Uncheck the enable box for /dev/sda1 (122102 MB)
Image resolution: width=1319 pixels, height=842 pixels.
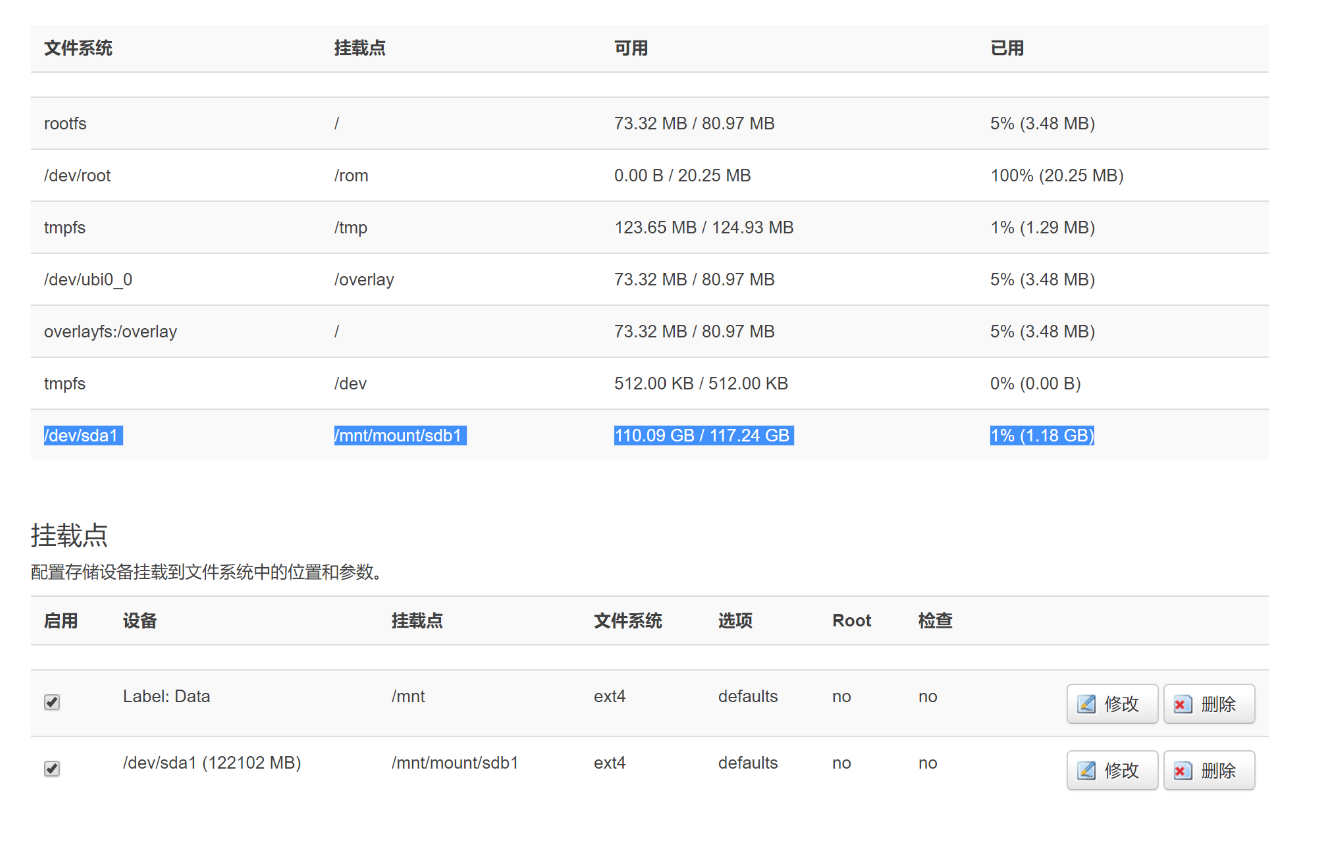click(x=52, y=769)
